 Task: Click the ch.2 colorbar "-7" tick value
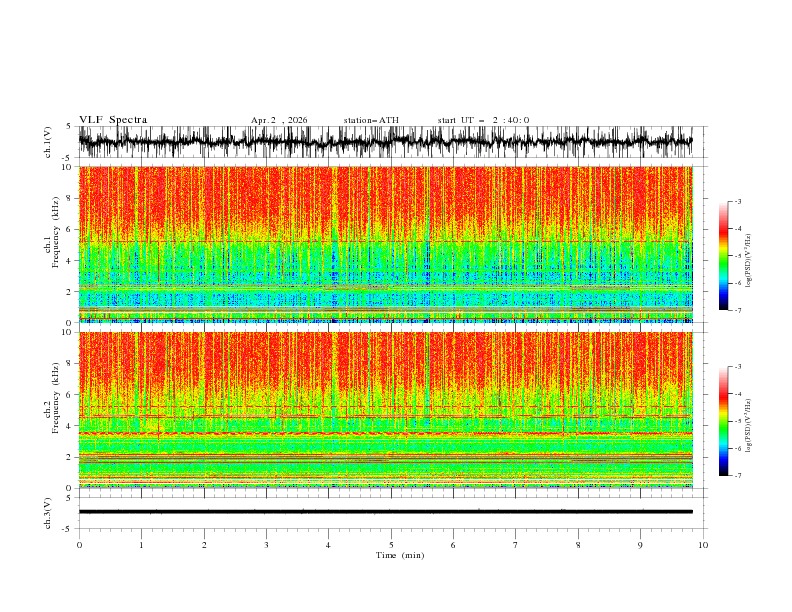[x=737, y=476]
